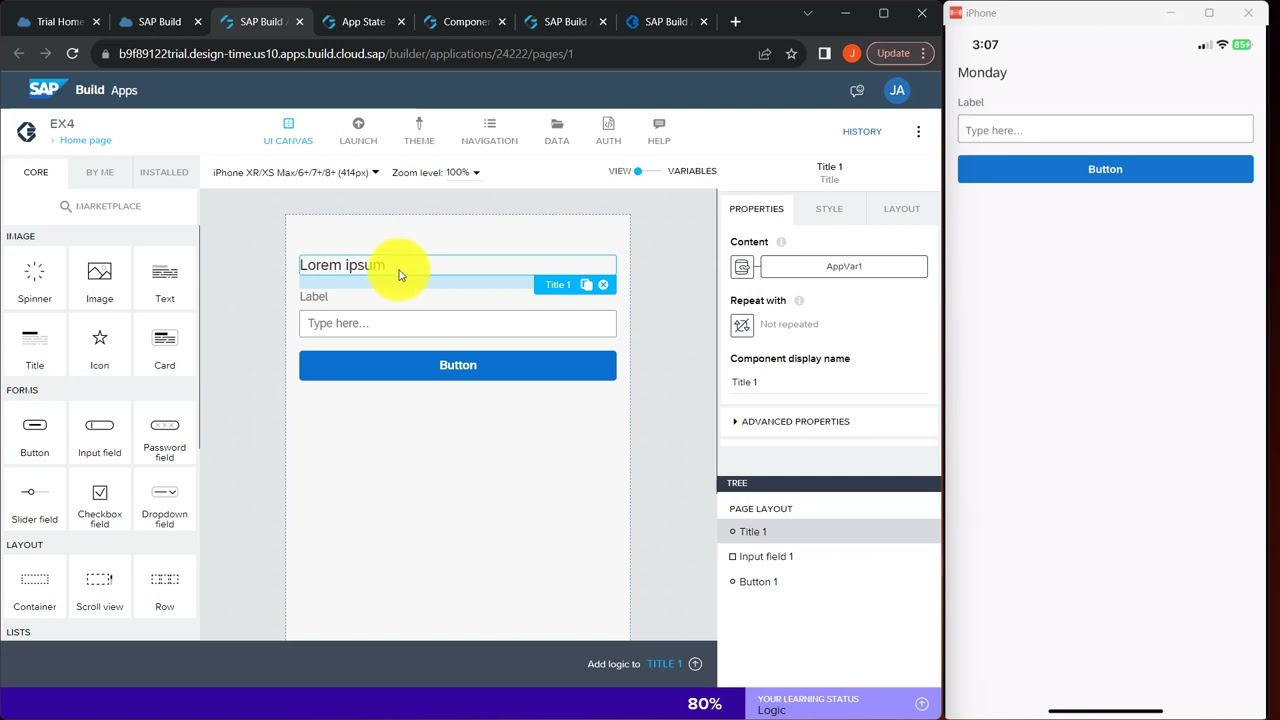Select the Image component in palette

[x=99, y=280]
